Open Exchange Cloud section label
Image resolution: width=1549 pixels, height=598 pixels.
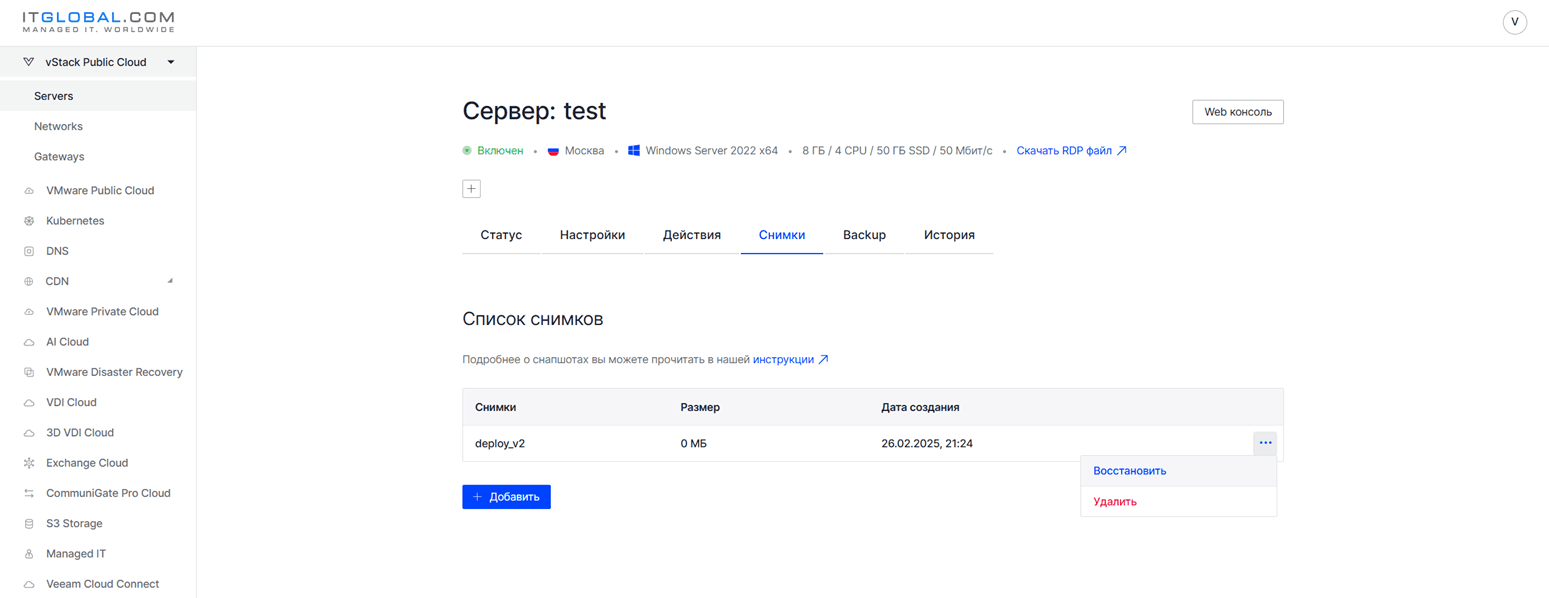click(87, 463)
